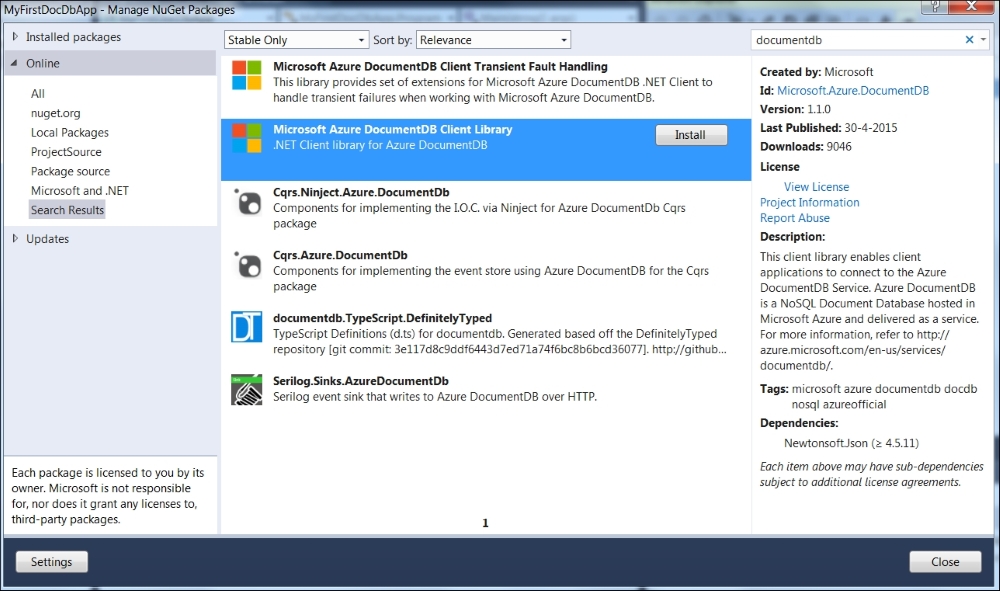The height and width of the screenshot is (591, 1000).
Task: Open the Project Information link
Action: 809,202
